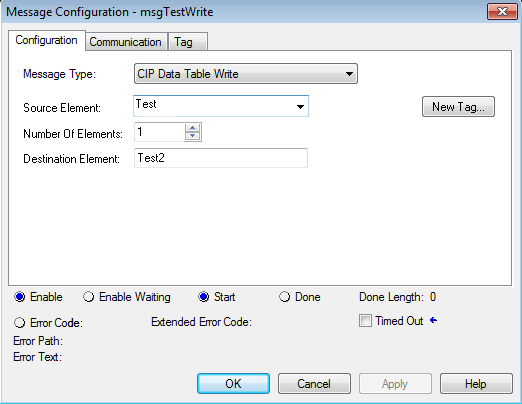Click into the Destination Element field

[221, 158]
